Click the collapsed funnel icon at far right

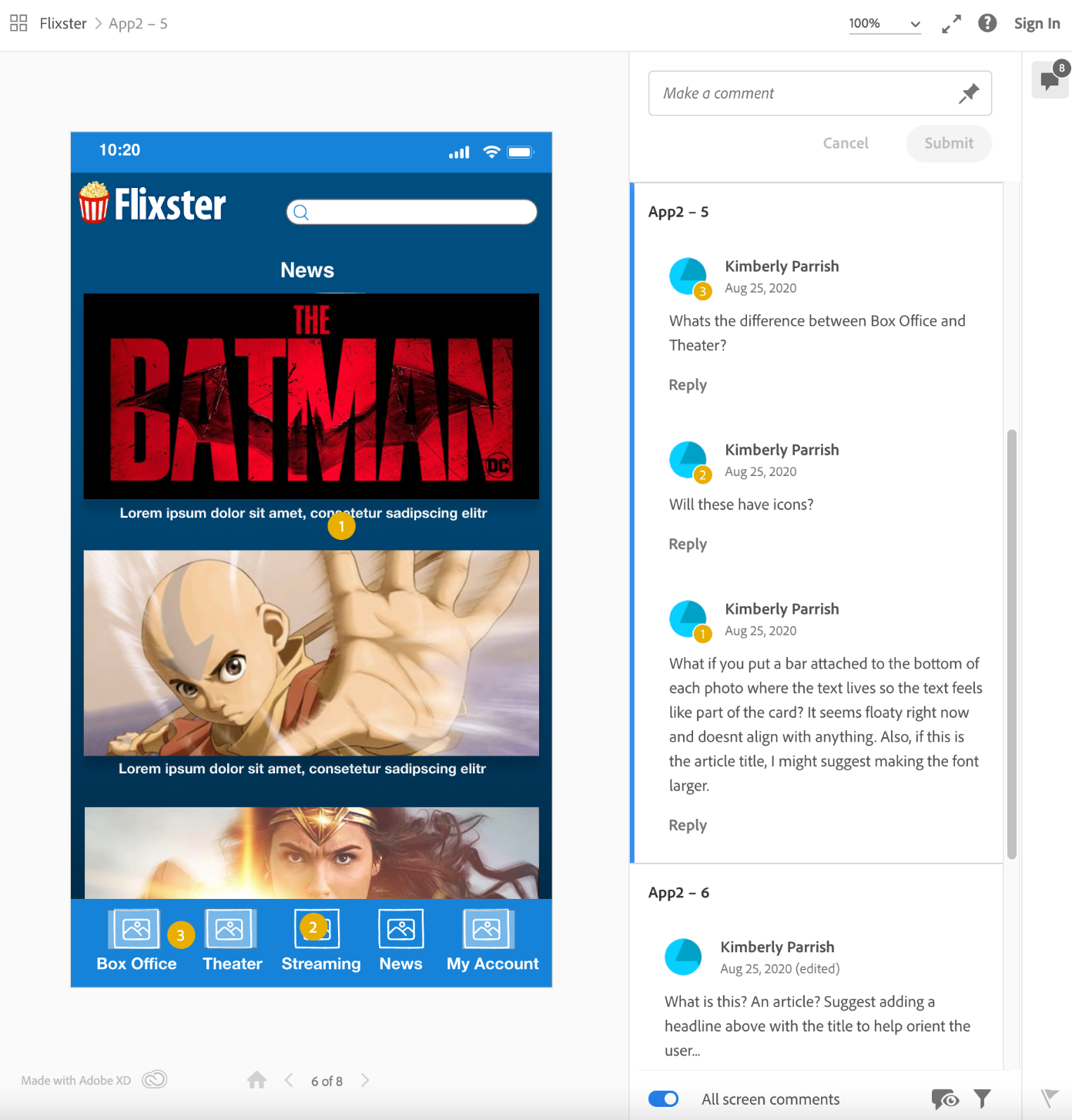(1050, 1098)
